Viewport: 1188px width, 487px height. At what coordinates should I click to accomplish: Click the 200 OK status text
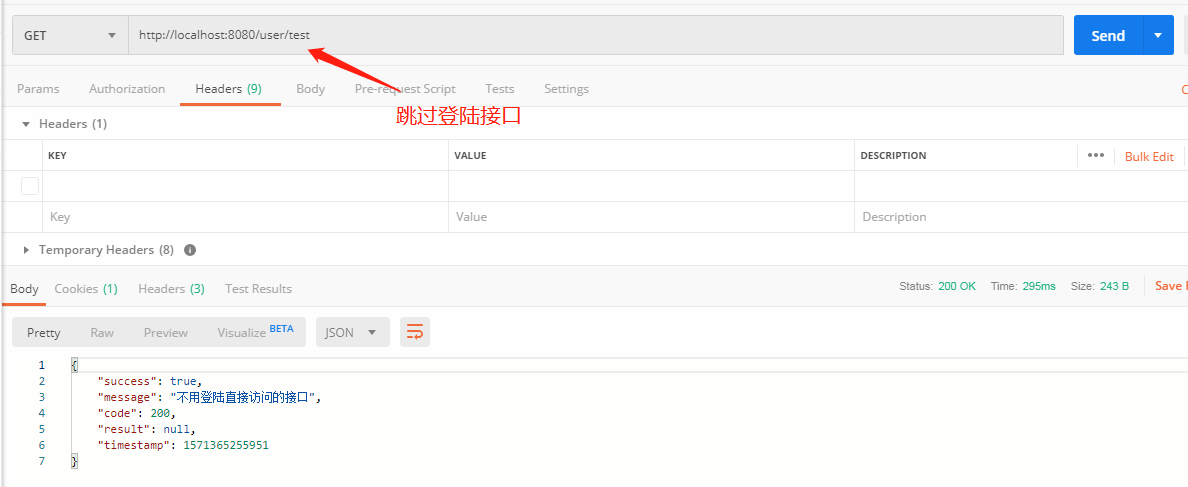(x=957, y=286)
